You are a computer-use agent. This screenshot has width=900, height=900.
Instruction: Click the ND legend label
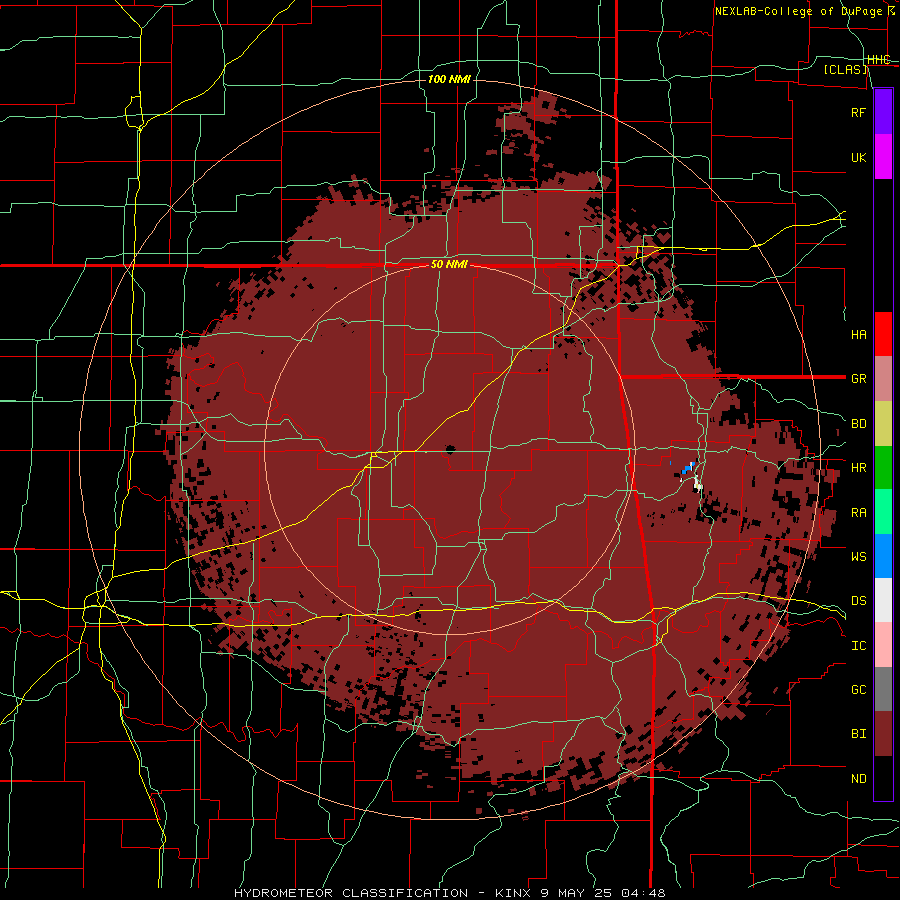click(x=858, y=779)
